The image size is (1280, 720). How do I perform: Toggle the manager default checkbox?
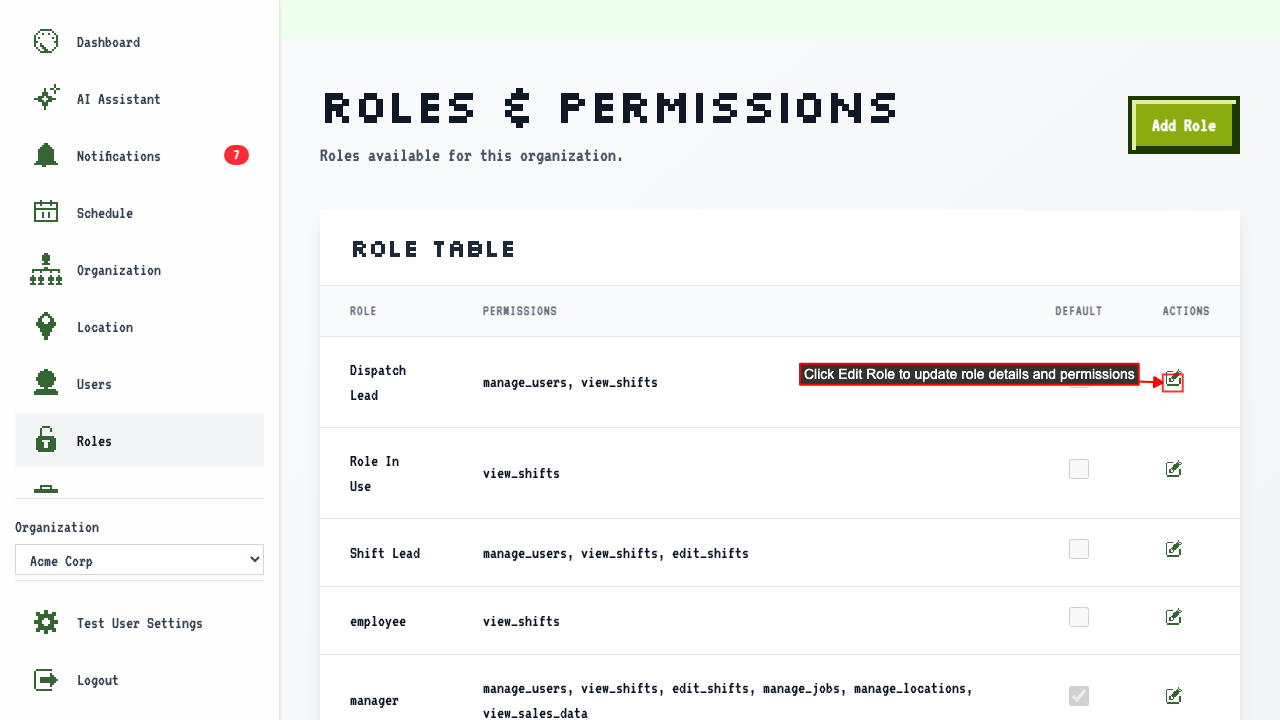[1079, 695]
